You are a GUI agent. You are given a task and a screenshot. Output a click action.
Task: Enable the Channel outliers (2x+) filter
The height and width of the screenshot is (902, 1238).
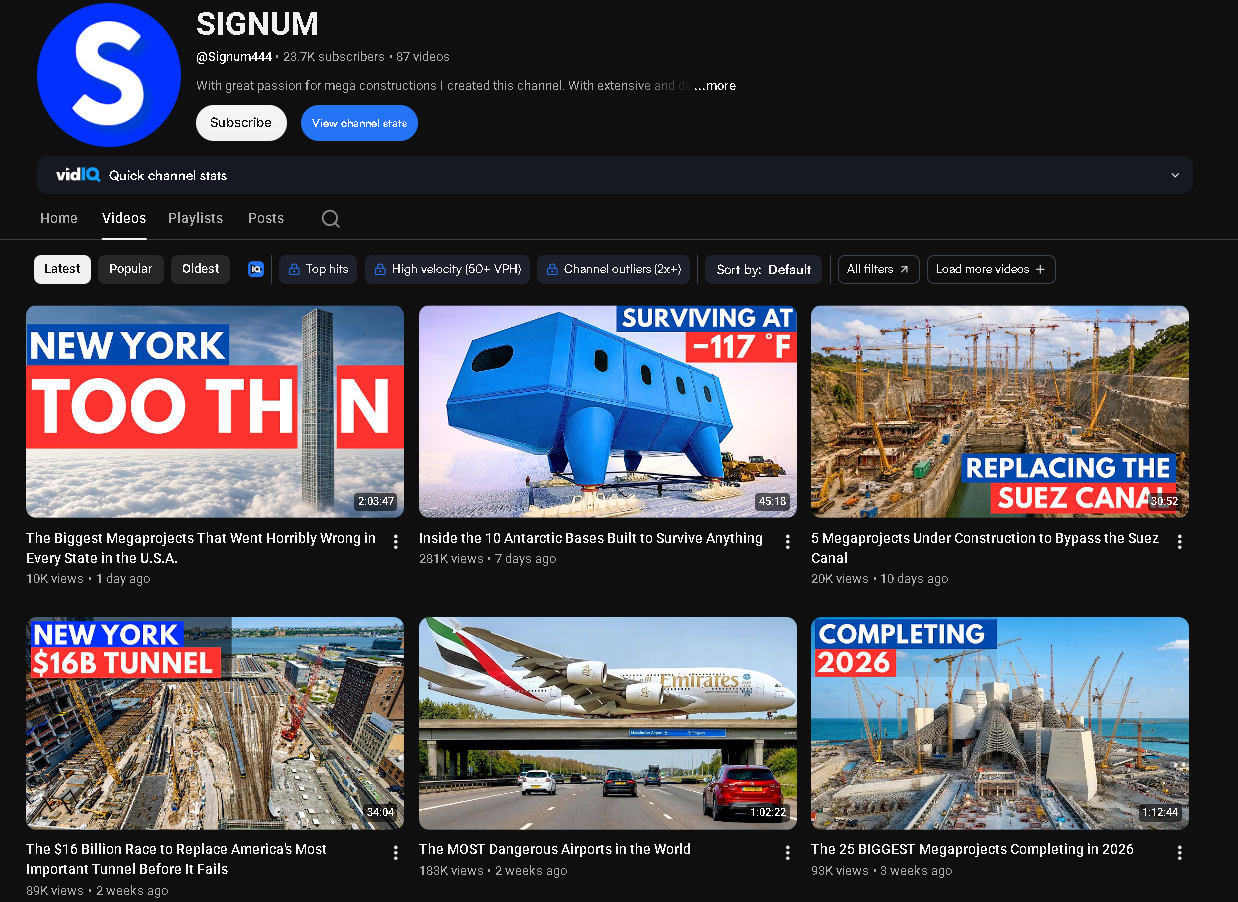click(613, 269)
